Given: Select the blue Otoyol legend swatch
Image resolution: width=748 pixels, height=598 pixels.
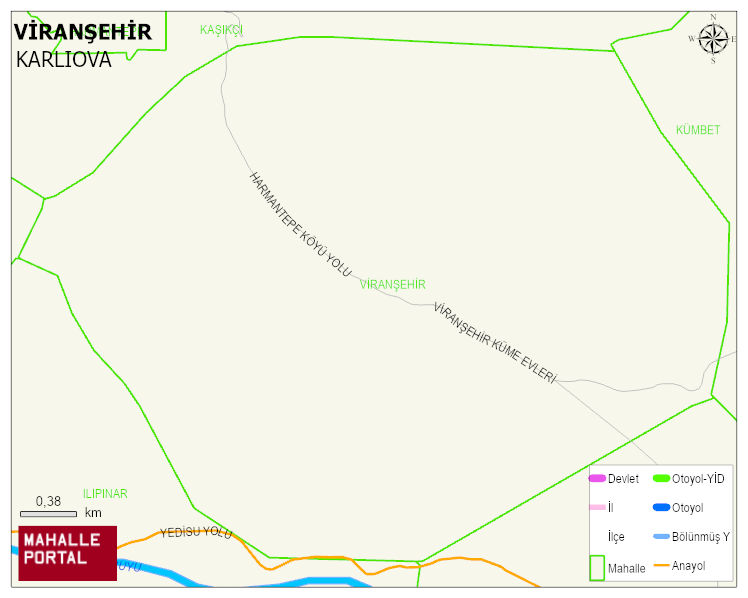Looking at the screenshot, I should coord(661,507).
